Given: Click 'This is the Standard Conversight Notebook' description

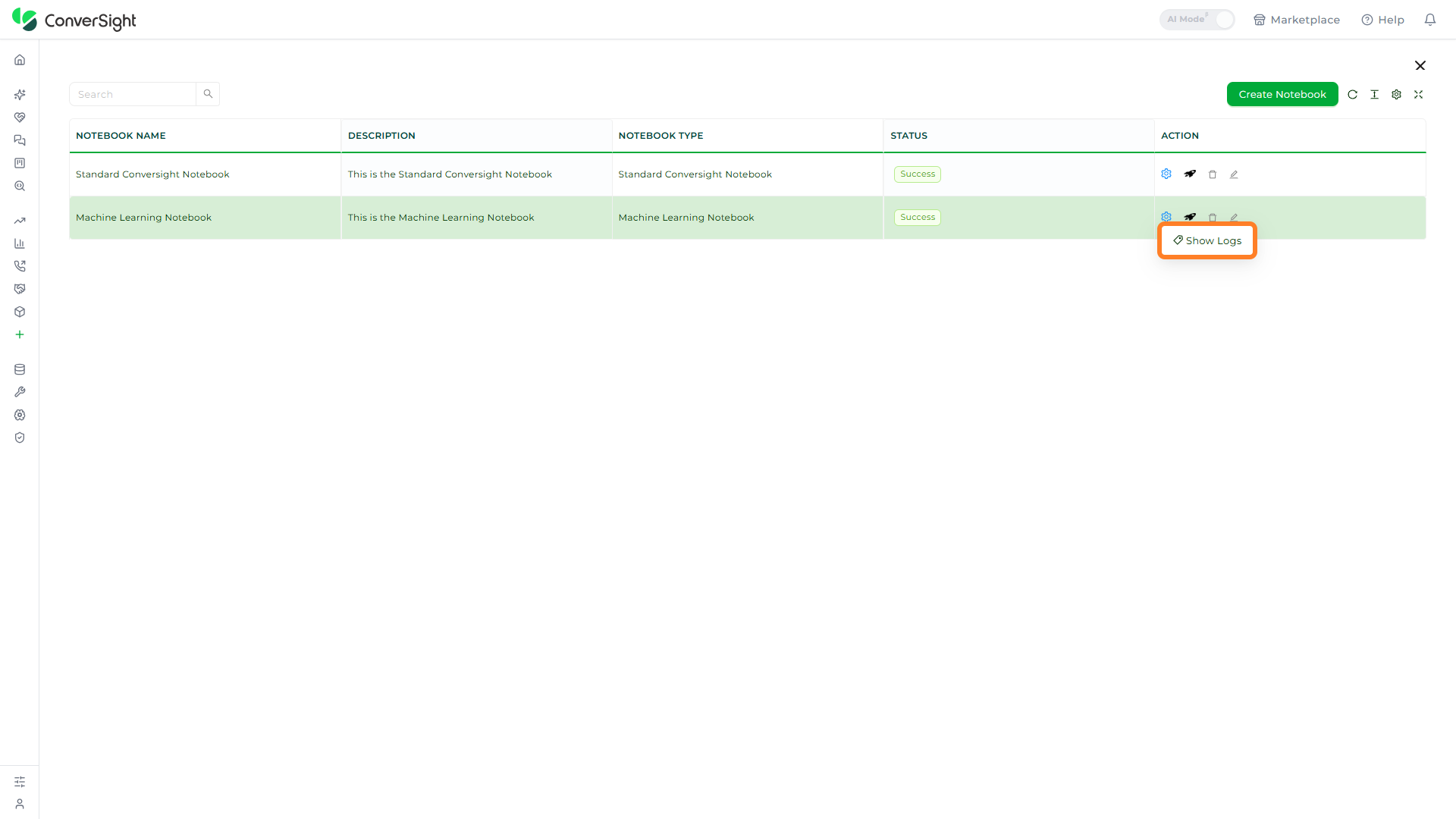Looking at the screenshot, I should click(x=450, y=174).
